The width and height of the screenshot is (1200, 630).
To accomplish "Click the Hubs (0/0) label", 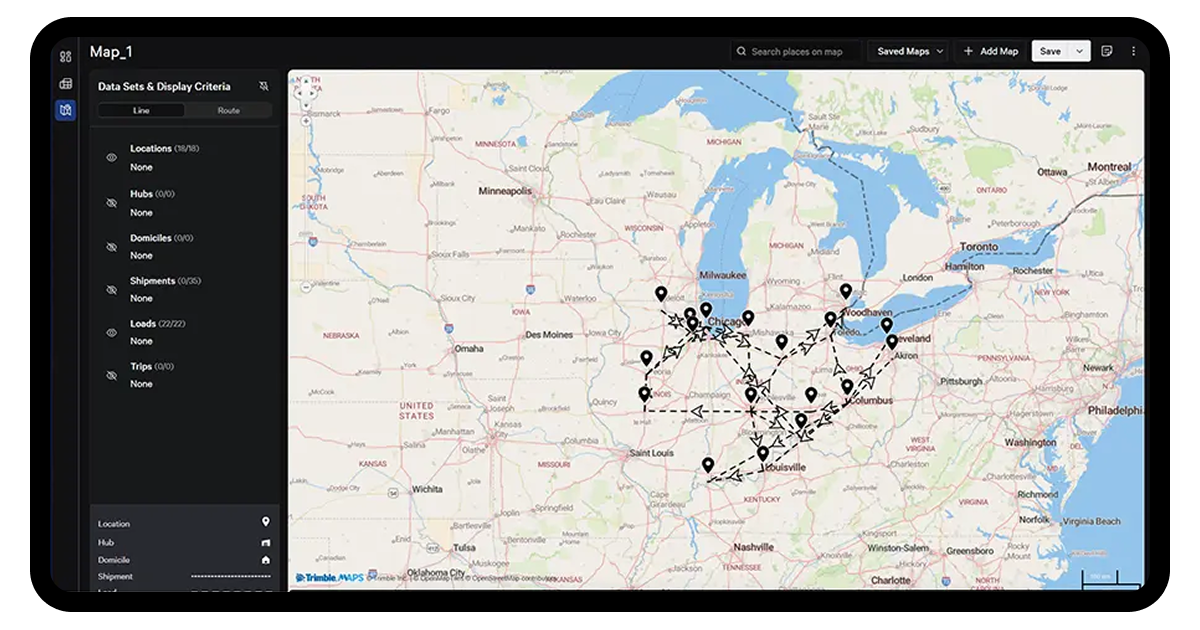I will coord(152,193).
